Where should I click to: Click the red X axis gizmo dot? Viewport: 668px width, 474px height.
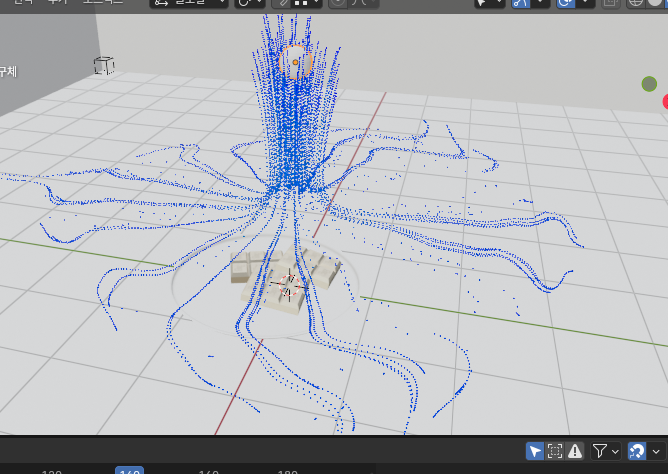(x=664, y=101)
